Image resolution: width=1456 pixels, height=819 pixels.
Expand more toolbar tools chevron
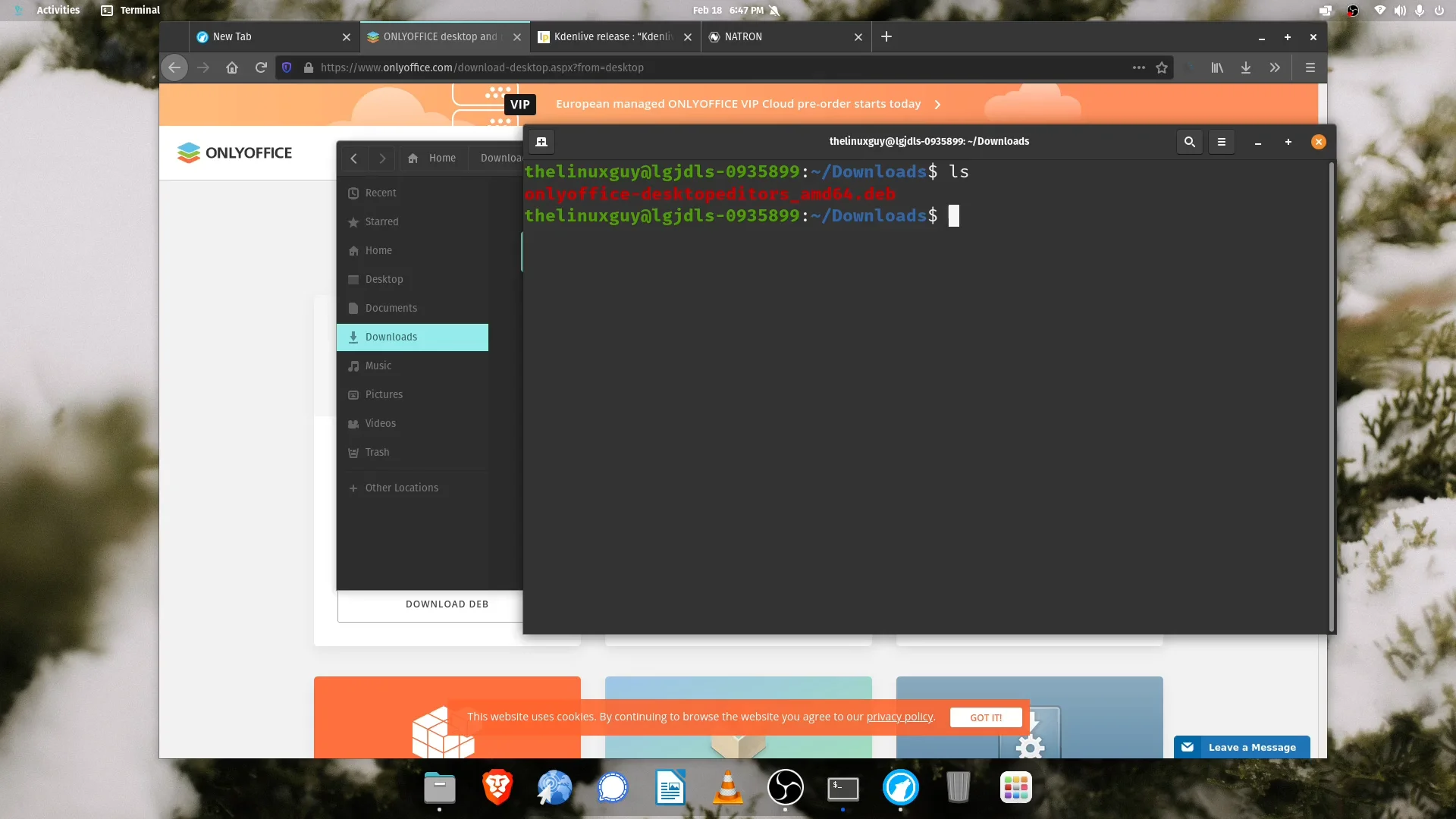pyautogui.click(x=1275, y=67)
